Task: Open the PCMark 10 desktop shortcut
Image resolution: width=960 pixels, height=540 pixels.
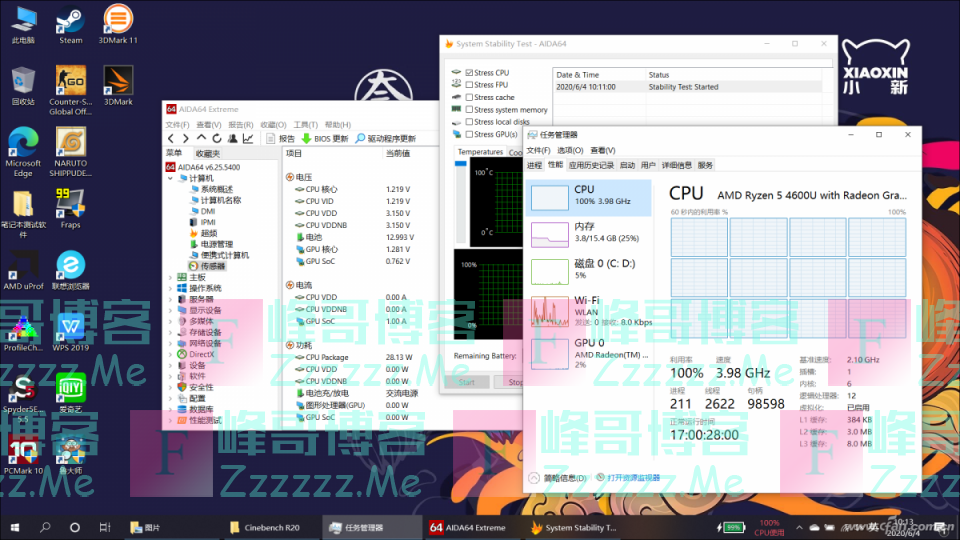Action: click(23, 454)
